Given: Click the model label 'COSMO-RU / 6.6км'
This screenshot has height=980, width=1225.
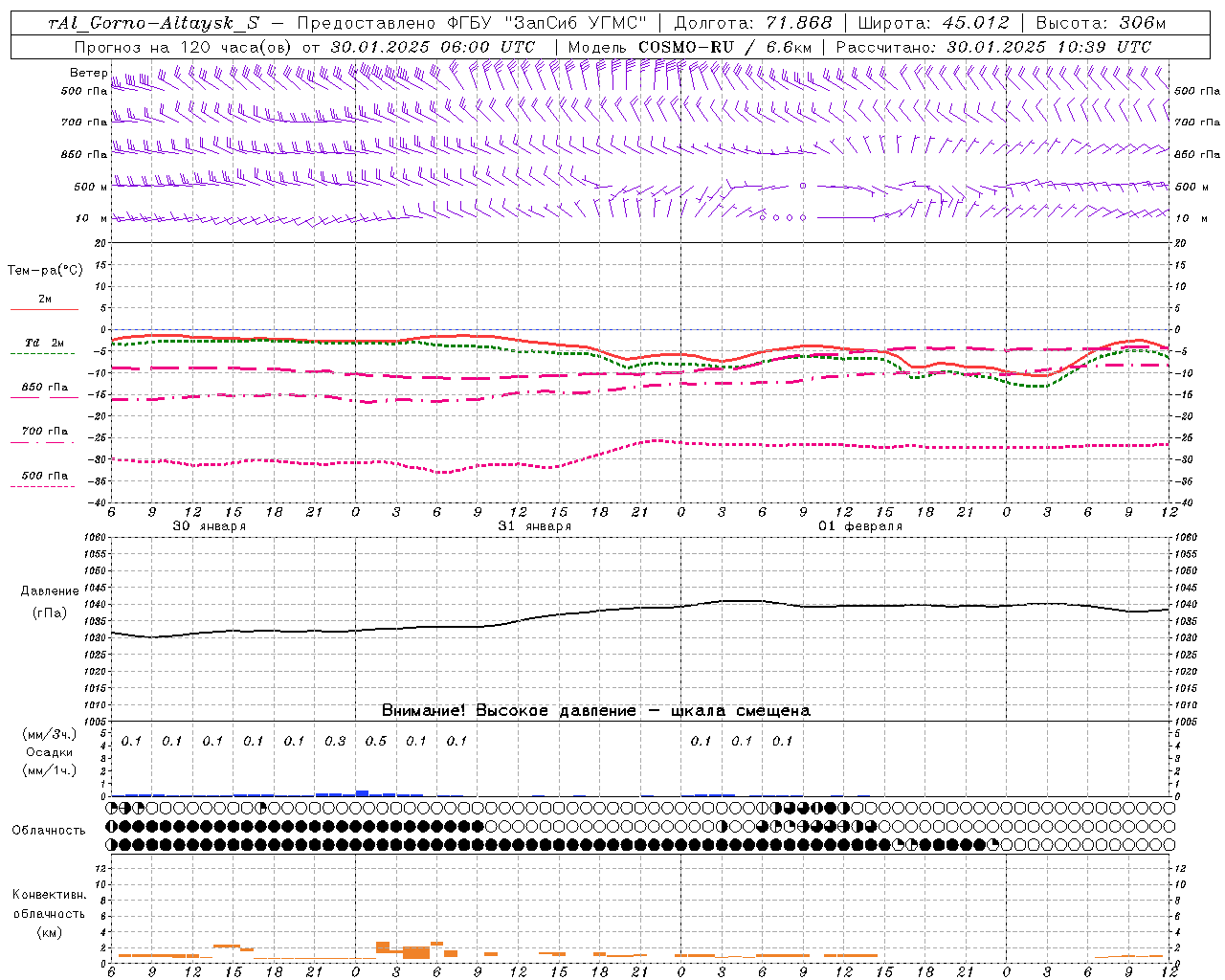Looking at the screenshot, I should (725, 47).
